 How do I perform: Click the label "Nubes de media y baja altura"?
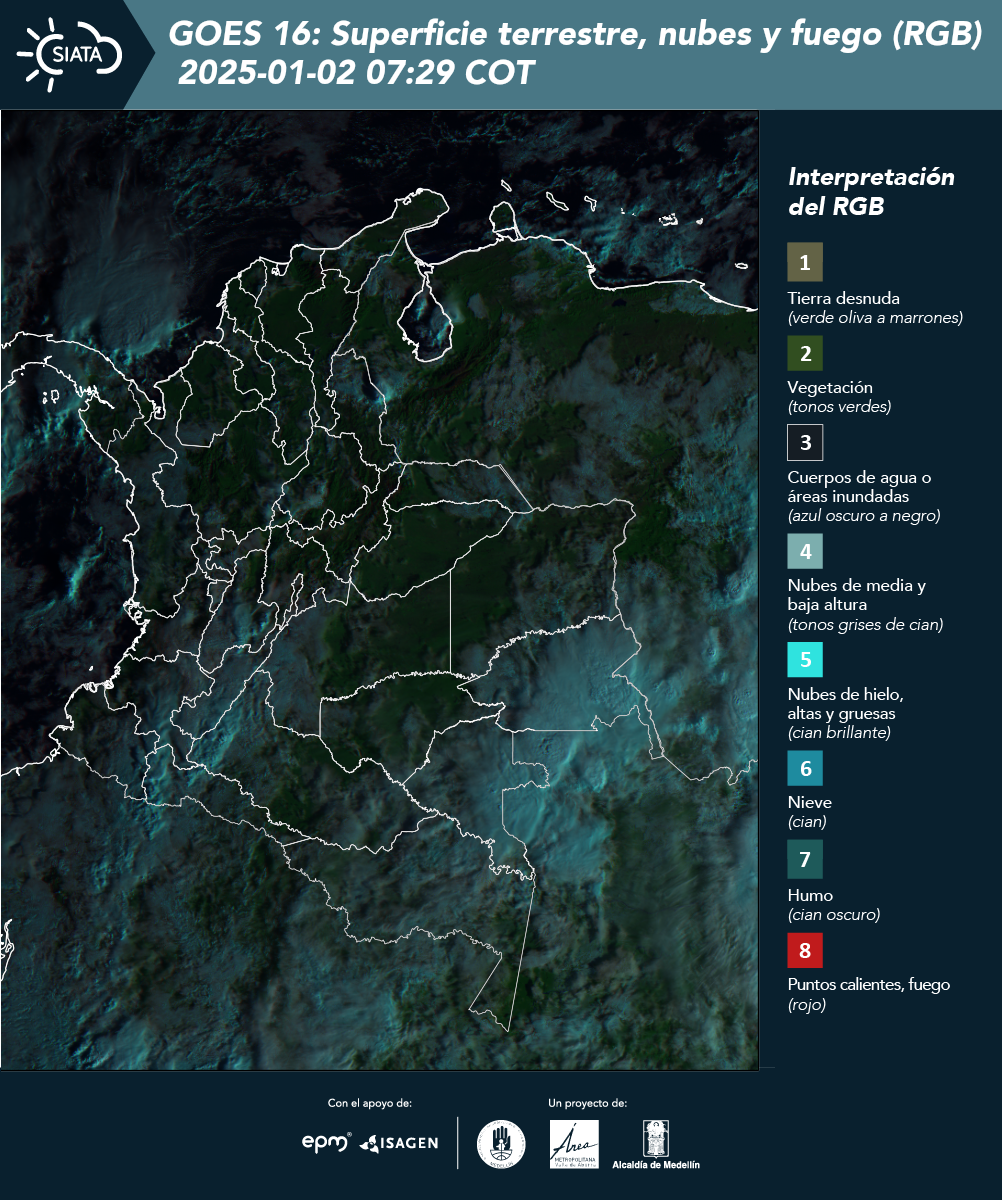(857, 595)
